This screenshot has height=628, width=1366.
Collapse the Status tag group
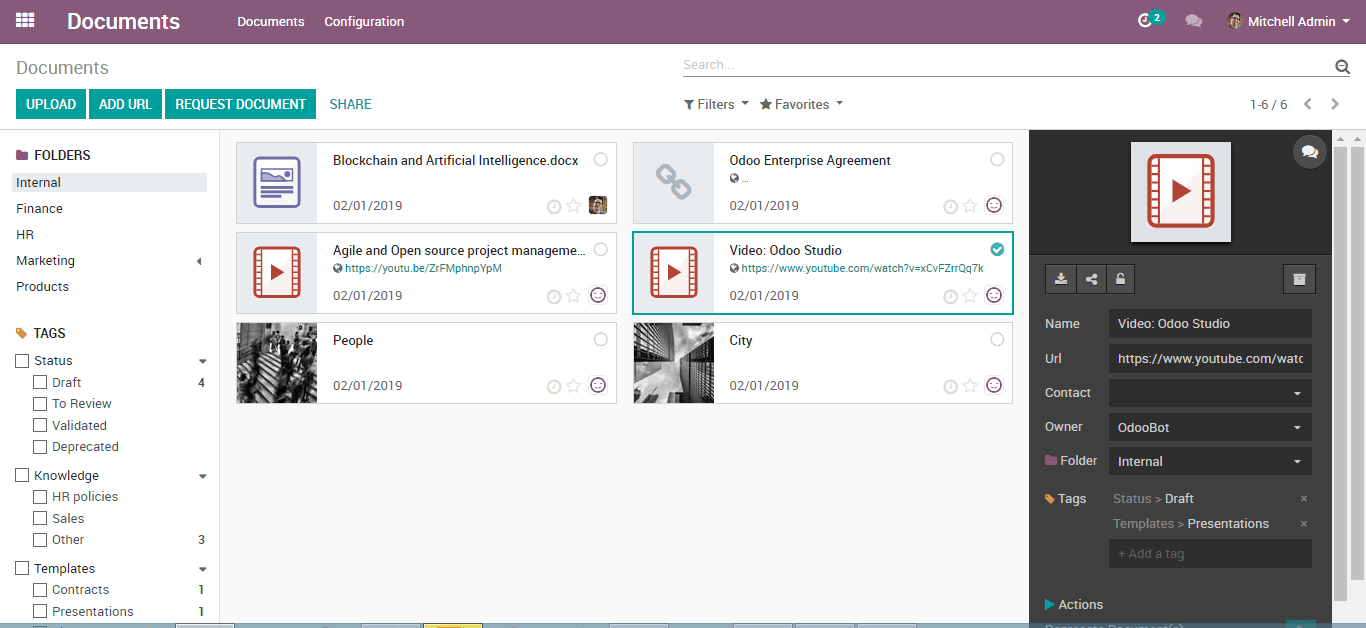(x=202, y=361)
